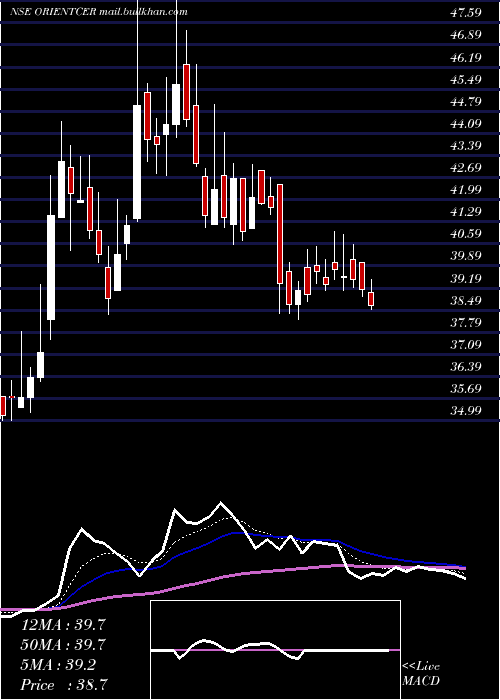This screenshot has height=700, width=500.
Task: Click the 41.99 price axis label
Action: pos(466,189)
